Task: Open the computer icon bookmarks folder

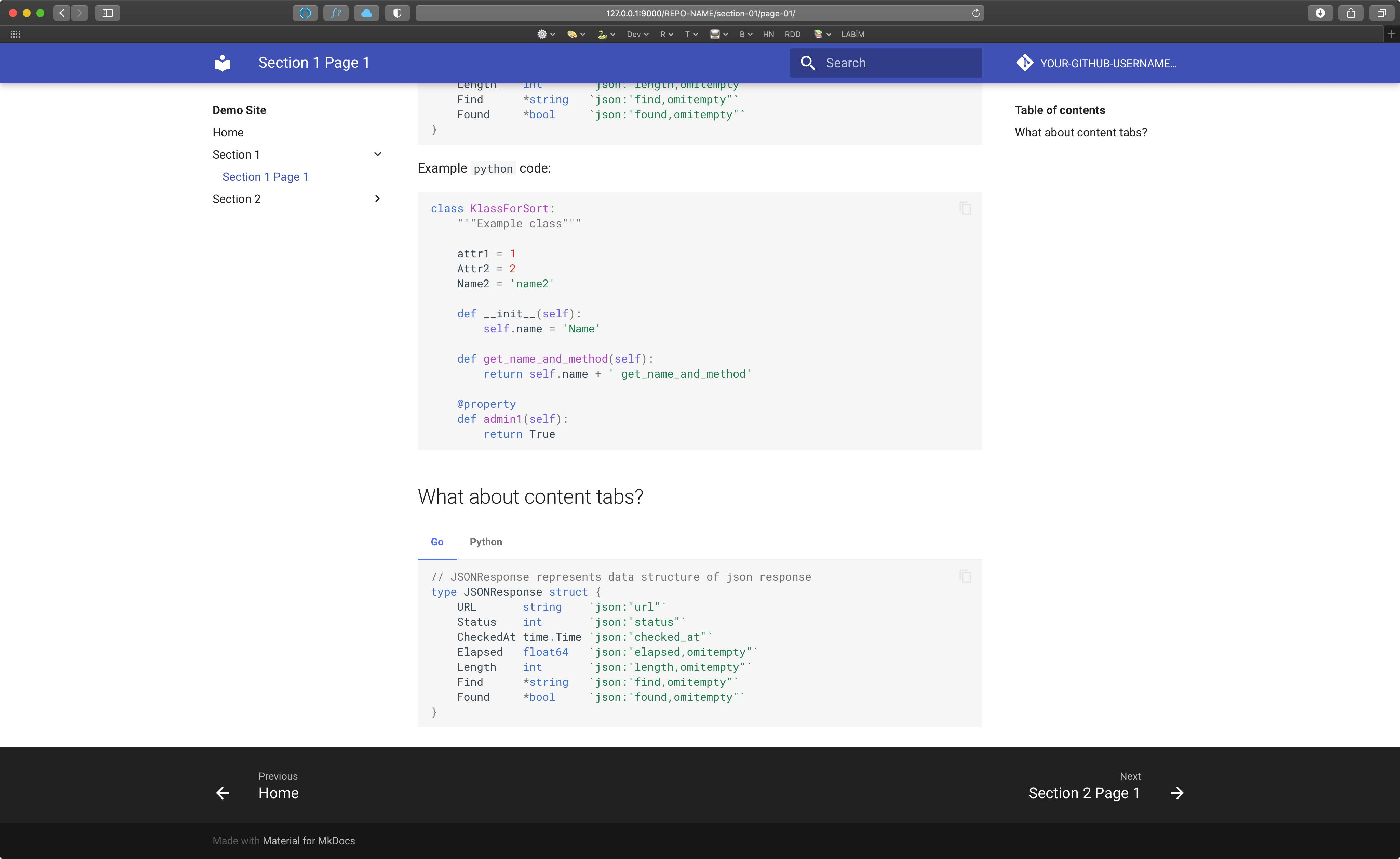Action: (719, 34)
